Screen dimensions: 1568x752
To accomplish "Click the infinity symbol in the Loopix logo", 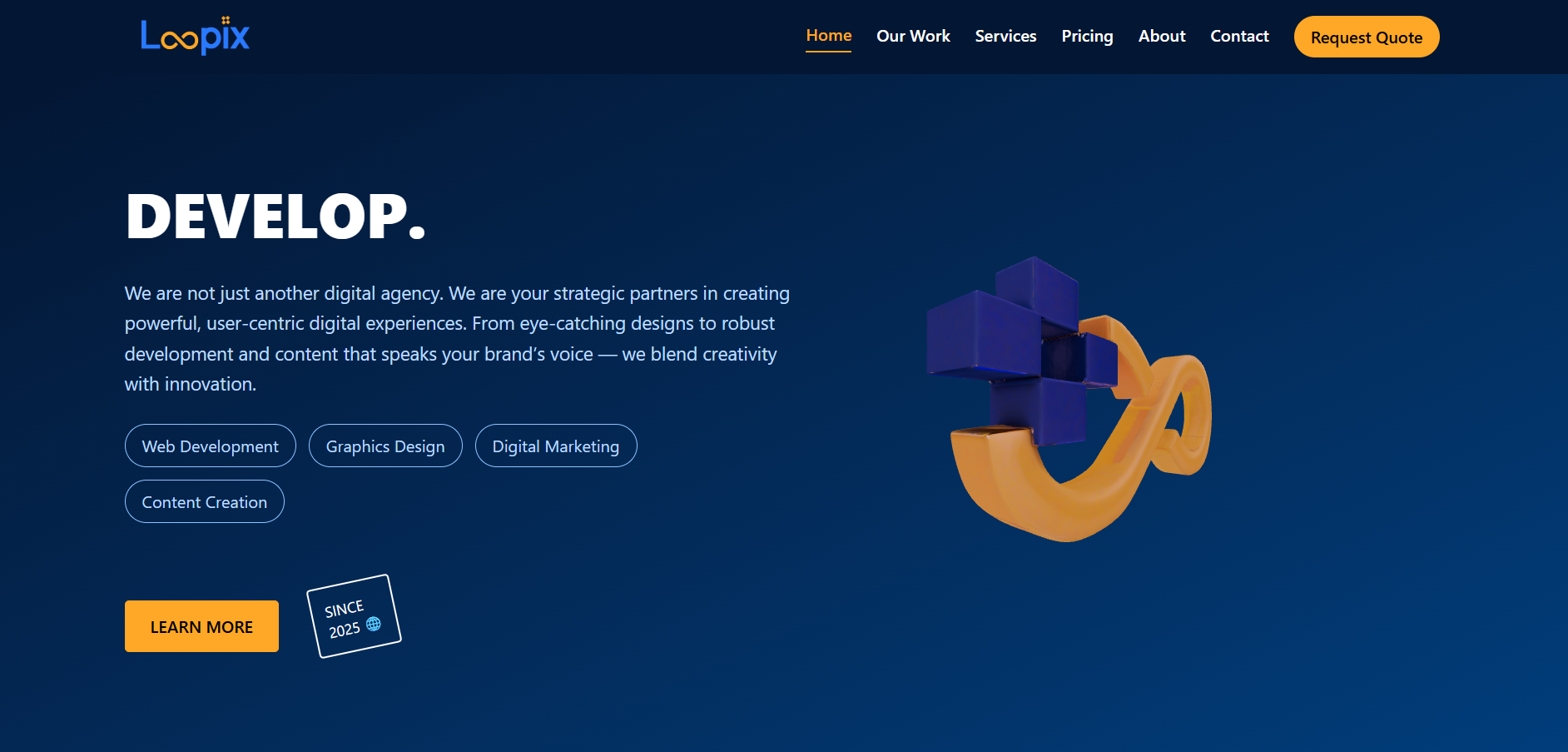I will point(178,40).
